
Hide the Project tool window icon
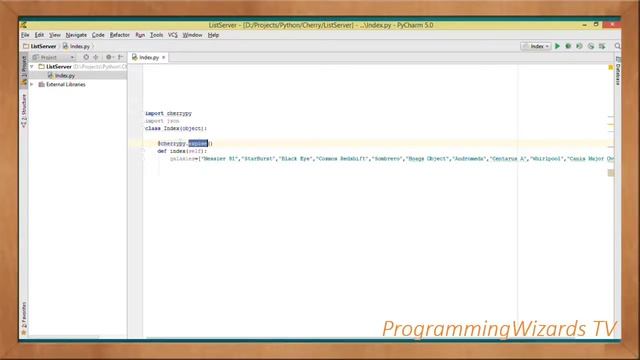120,57
